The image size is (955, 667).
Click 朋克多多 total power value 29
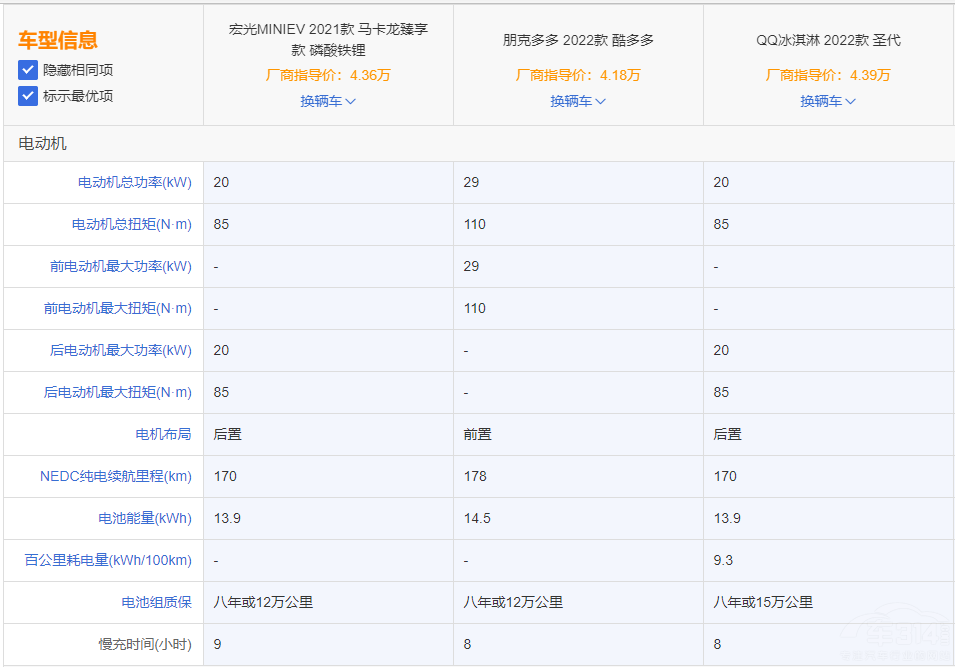471,182
